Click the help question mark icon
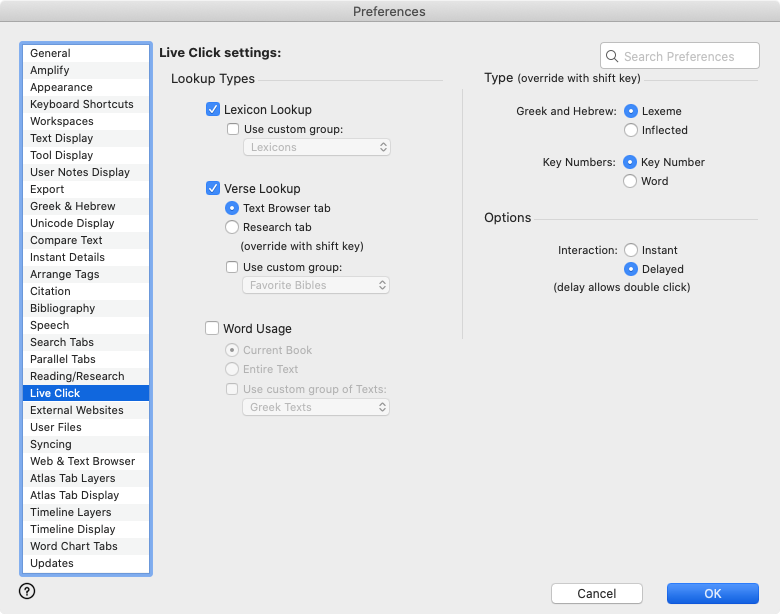Screen dimensions: 780x614 tap(27, 591)
